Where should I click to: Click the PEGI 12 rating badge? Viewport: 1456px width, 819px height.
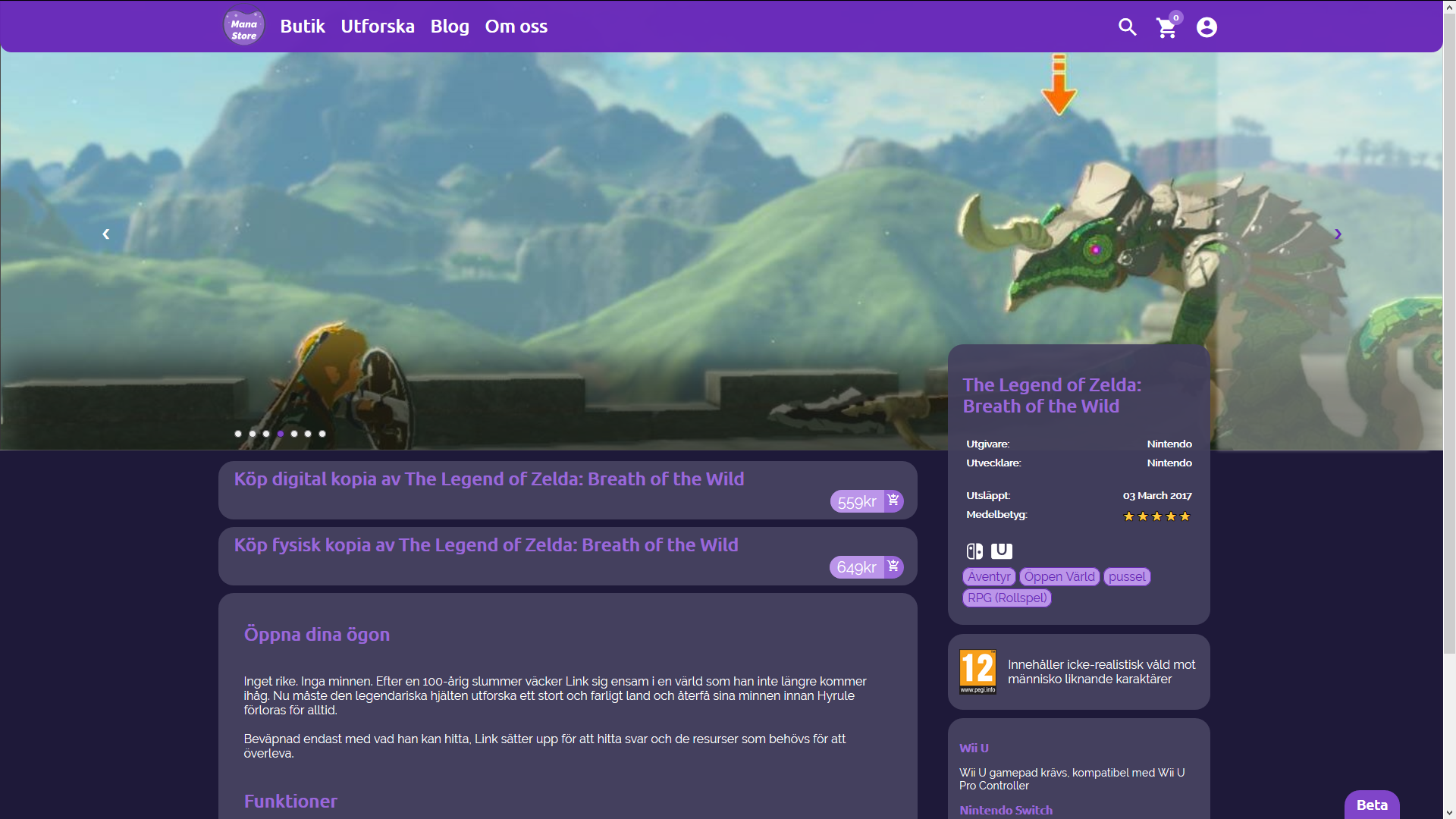click(977, 672)
